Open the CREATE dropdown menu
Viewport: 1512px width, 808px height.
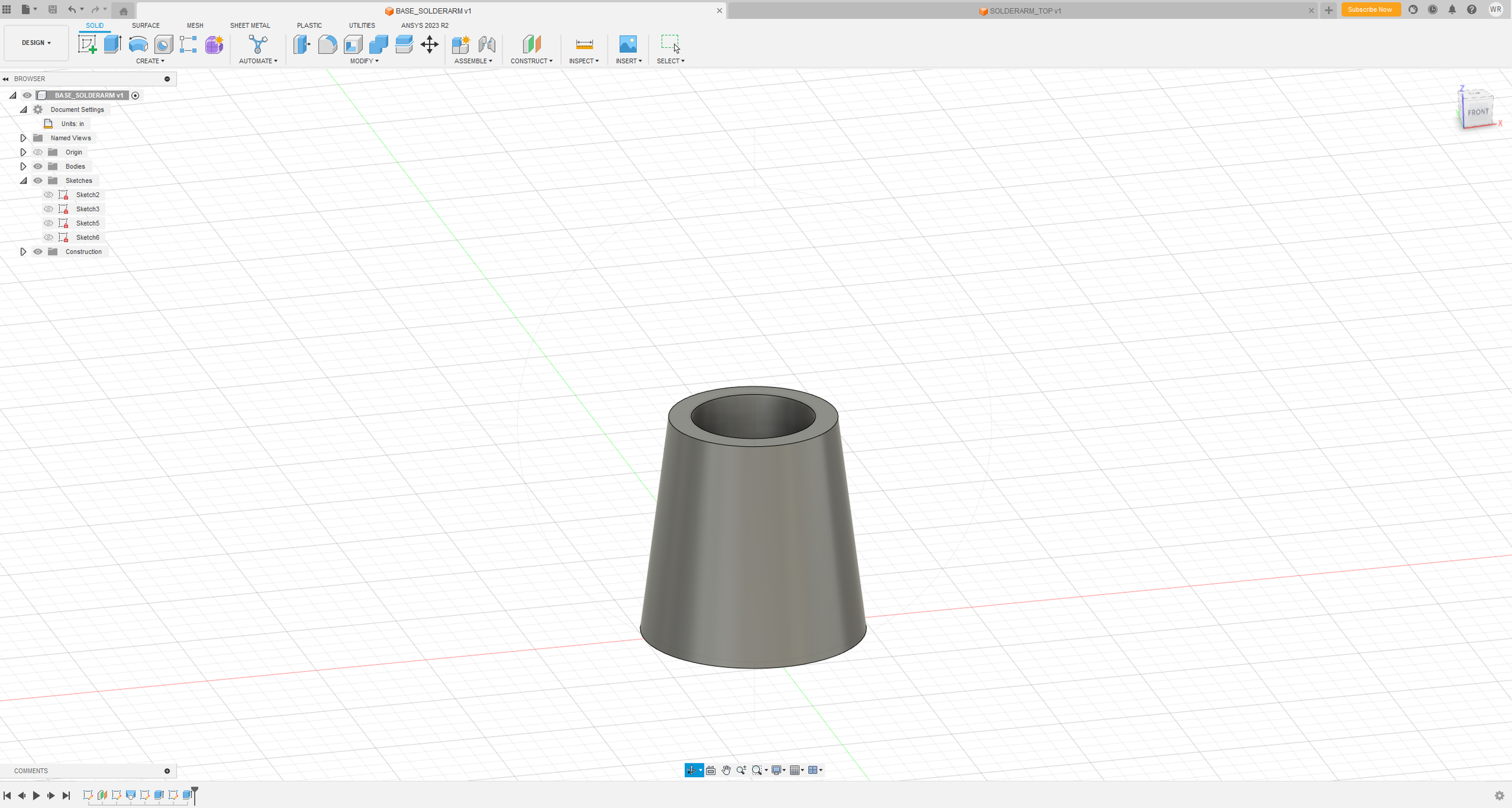coord(150,61)
